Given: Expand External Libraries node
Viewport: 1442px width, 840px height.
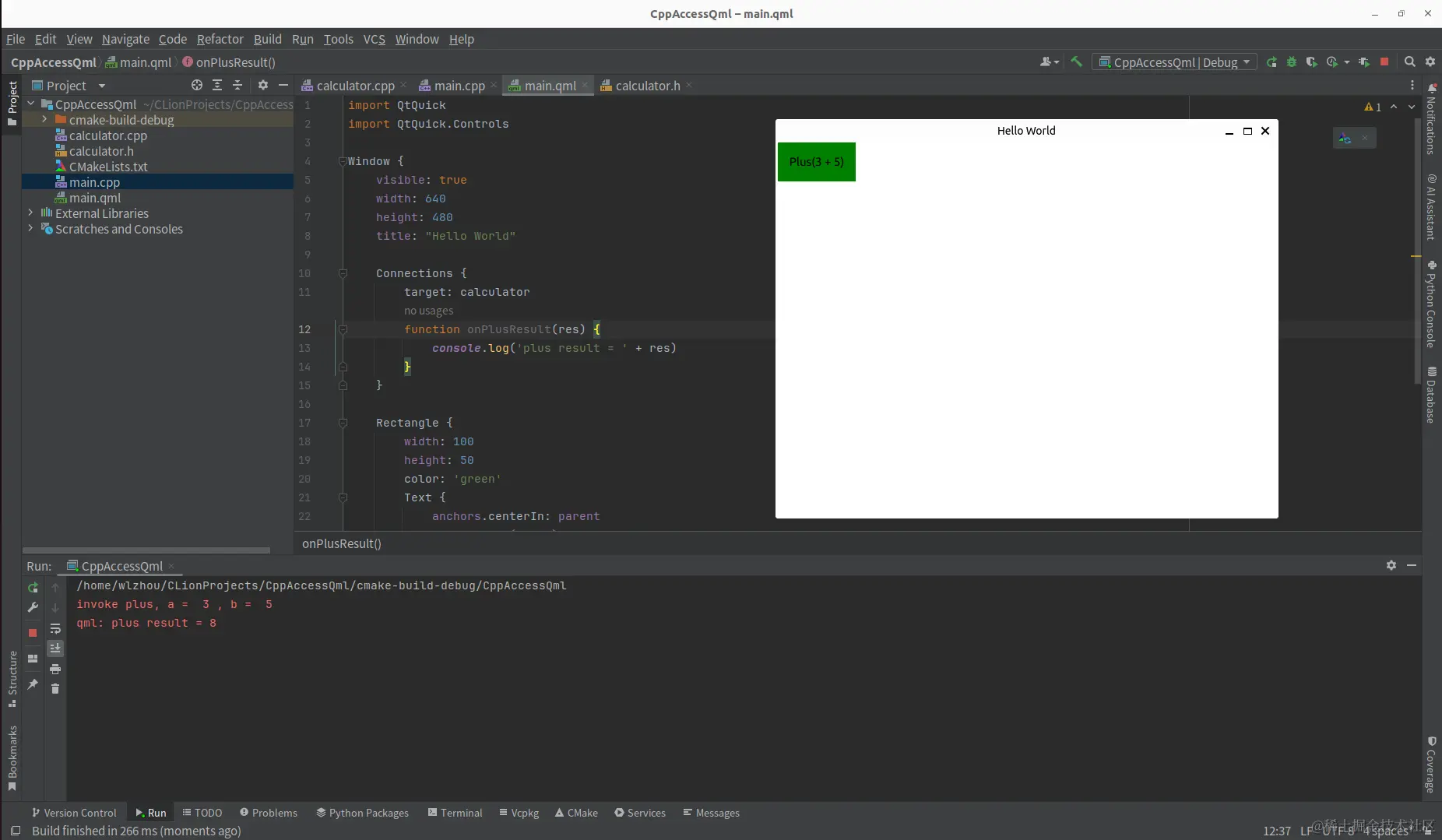Looking at the screenshot, I should [x=31, y=213].
